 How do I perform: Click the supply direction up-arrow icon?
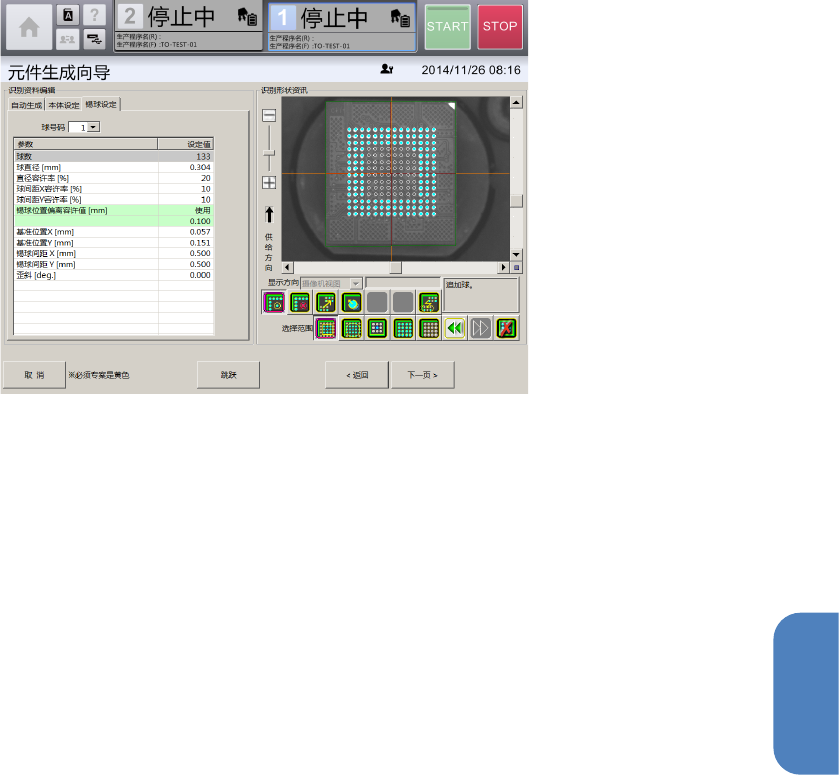coord(269,215)
